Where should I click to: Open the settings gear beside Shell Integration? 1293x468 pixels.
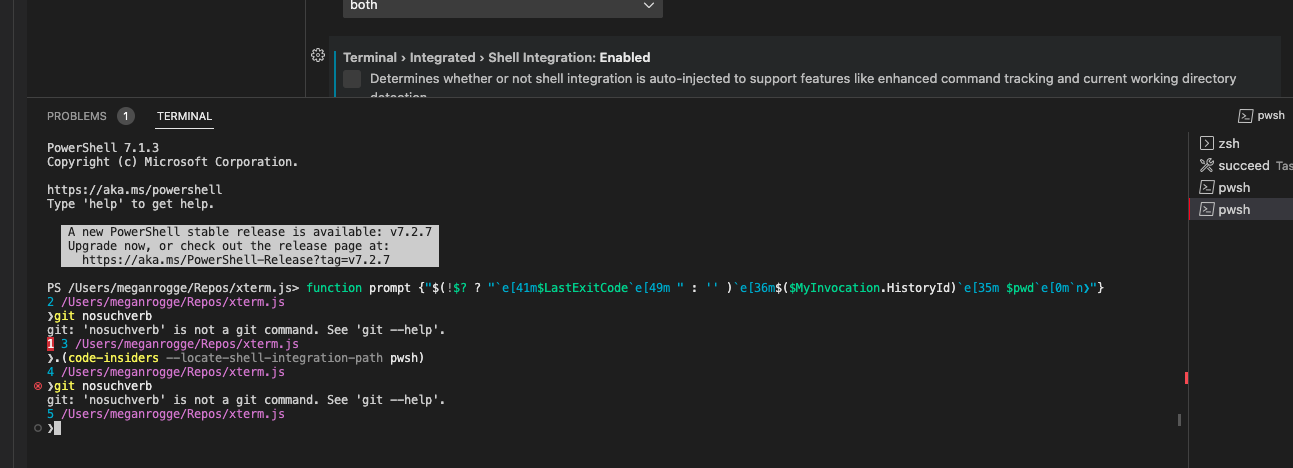(317, 55)
